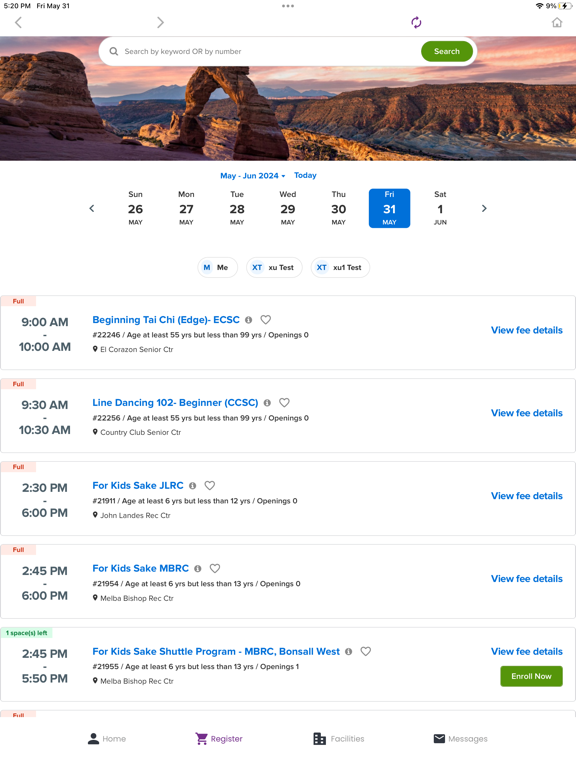Go to the previous week arrow
Viewport: 576px width, 768px height.
click(x=92, y=209)
